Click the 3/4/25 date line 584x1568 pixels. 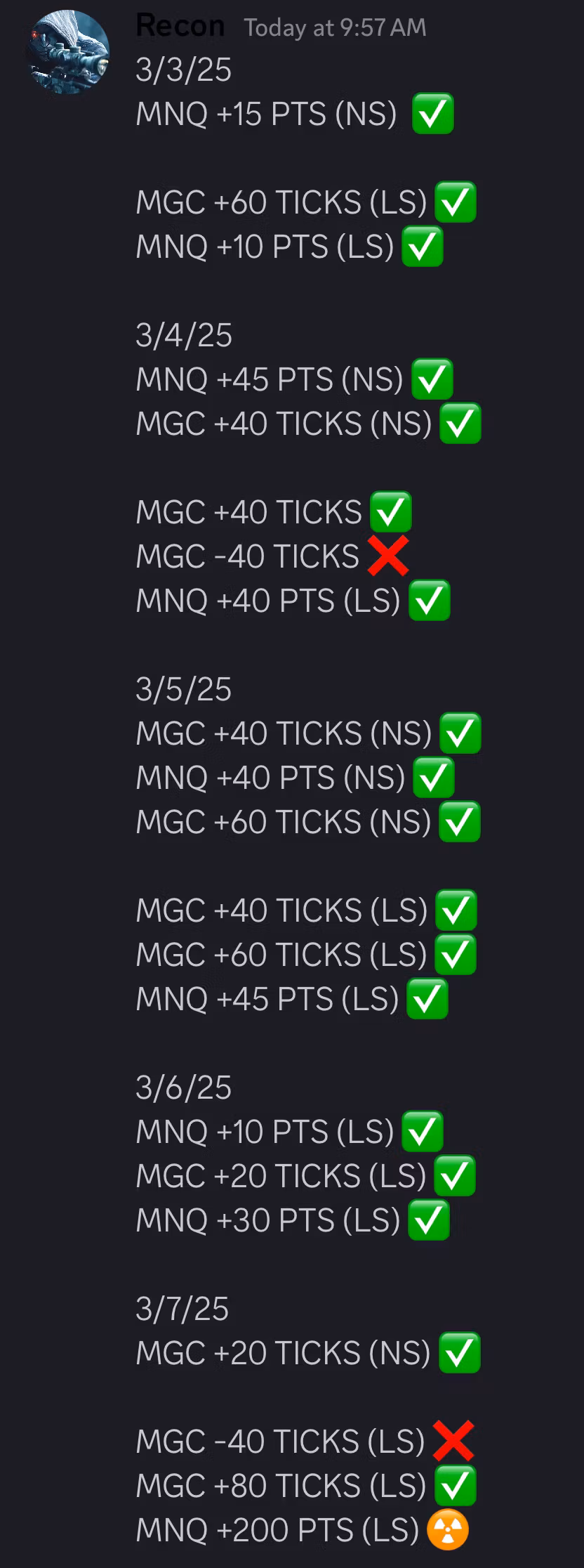[x=184, y=335]
